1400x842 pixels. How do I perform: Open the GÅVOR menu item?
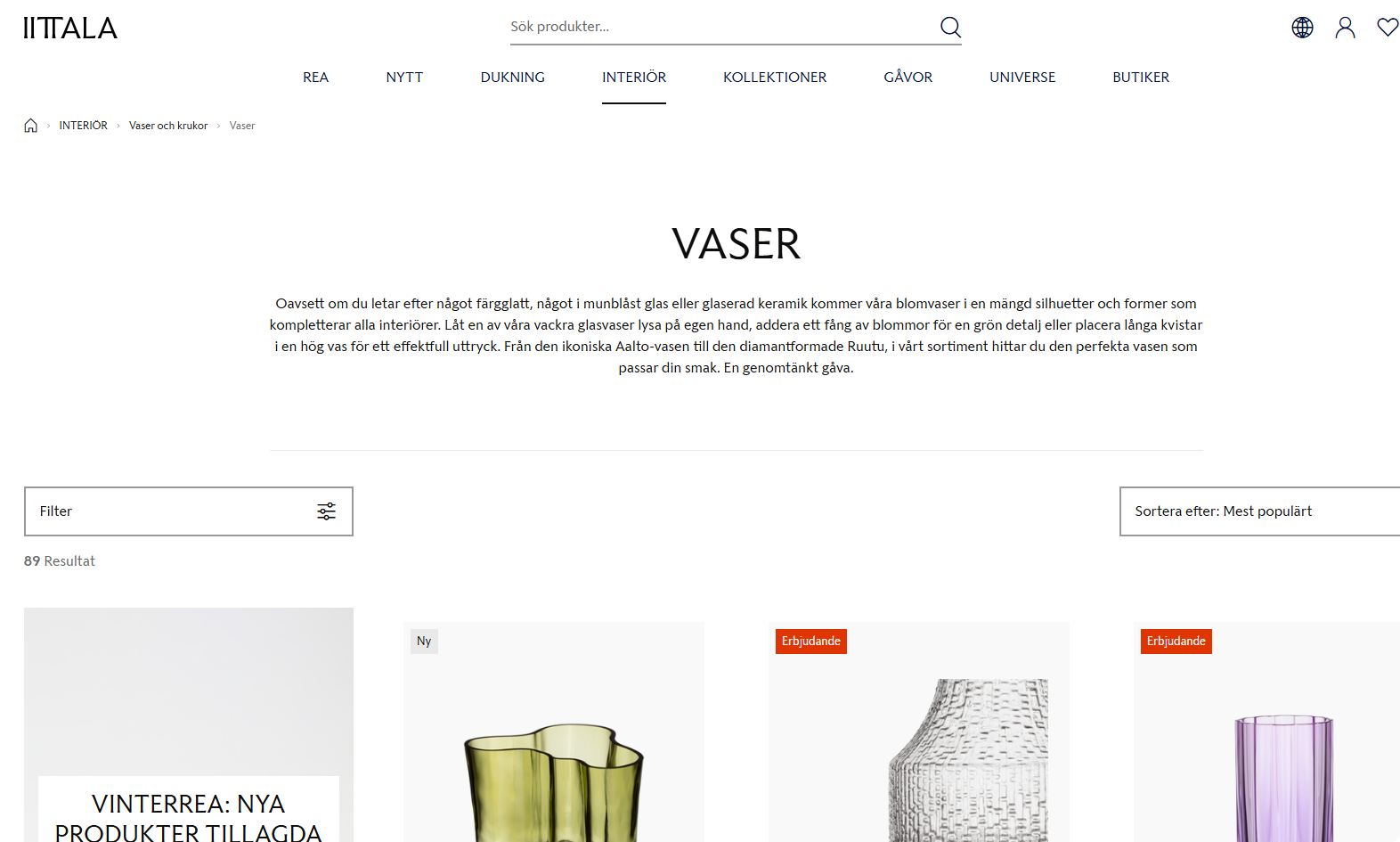point(908,78)
